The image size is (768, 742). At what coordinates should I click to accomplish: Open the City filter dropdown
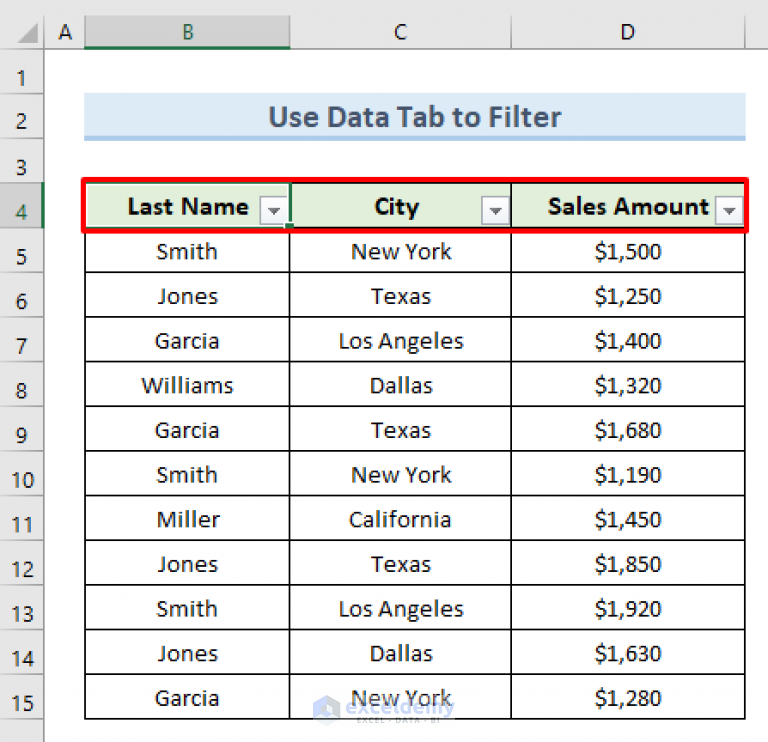pyautogui.click(x=495, y=210)
